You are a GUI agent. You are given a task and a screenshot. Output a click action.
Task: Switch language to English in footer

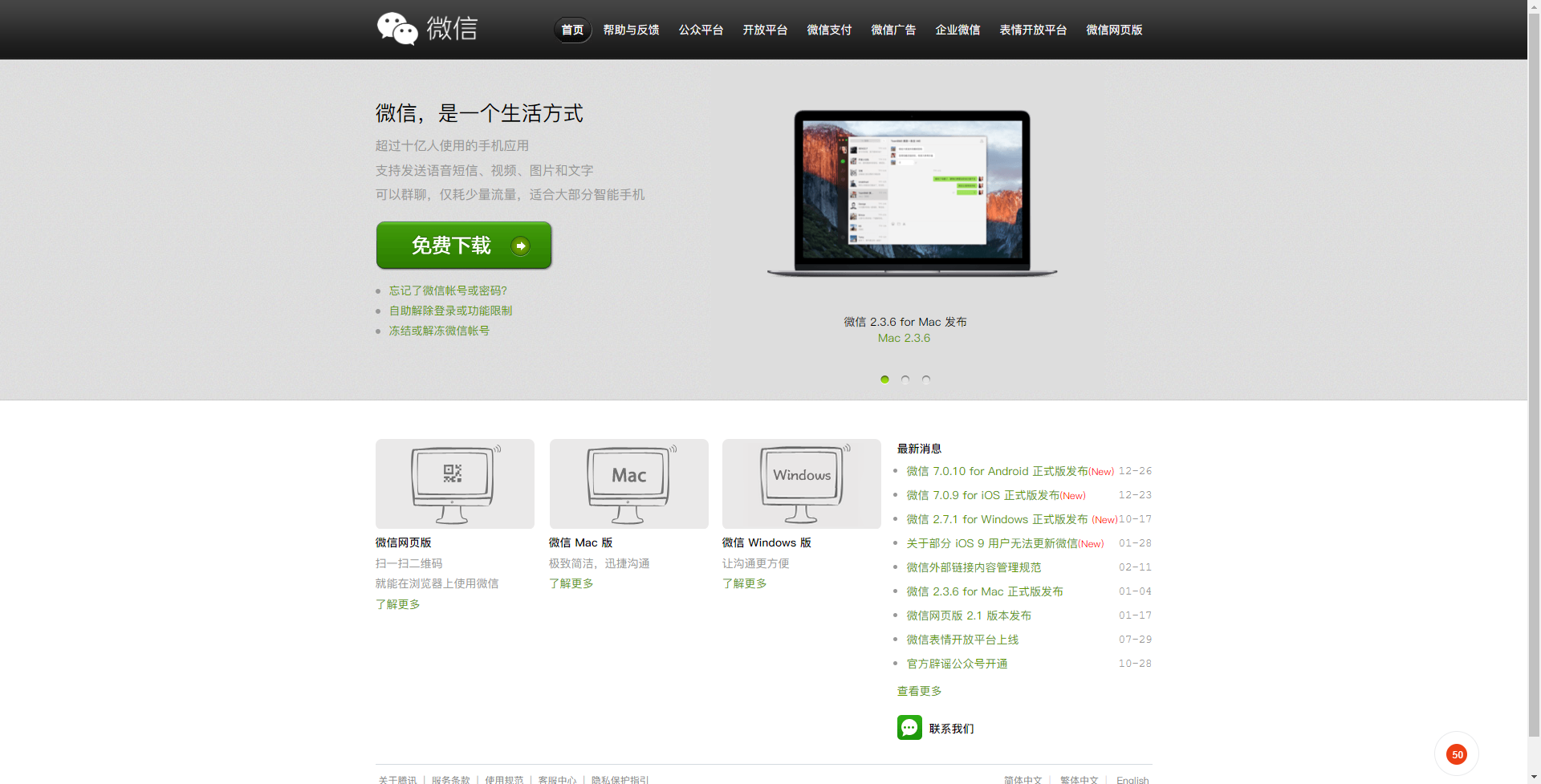pyautogui.click(x=1132, y=779)
